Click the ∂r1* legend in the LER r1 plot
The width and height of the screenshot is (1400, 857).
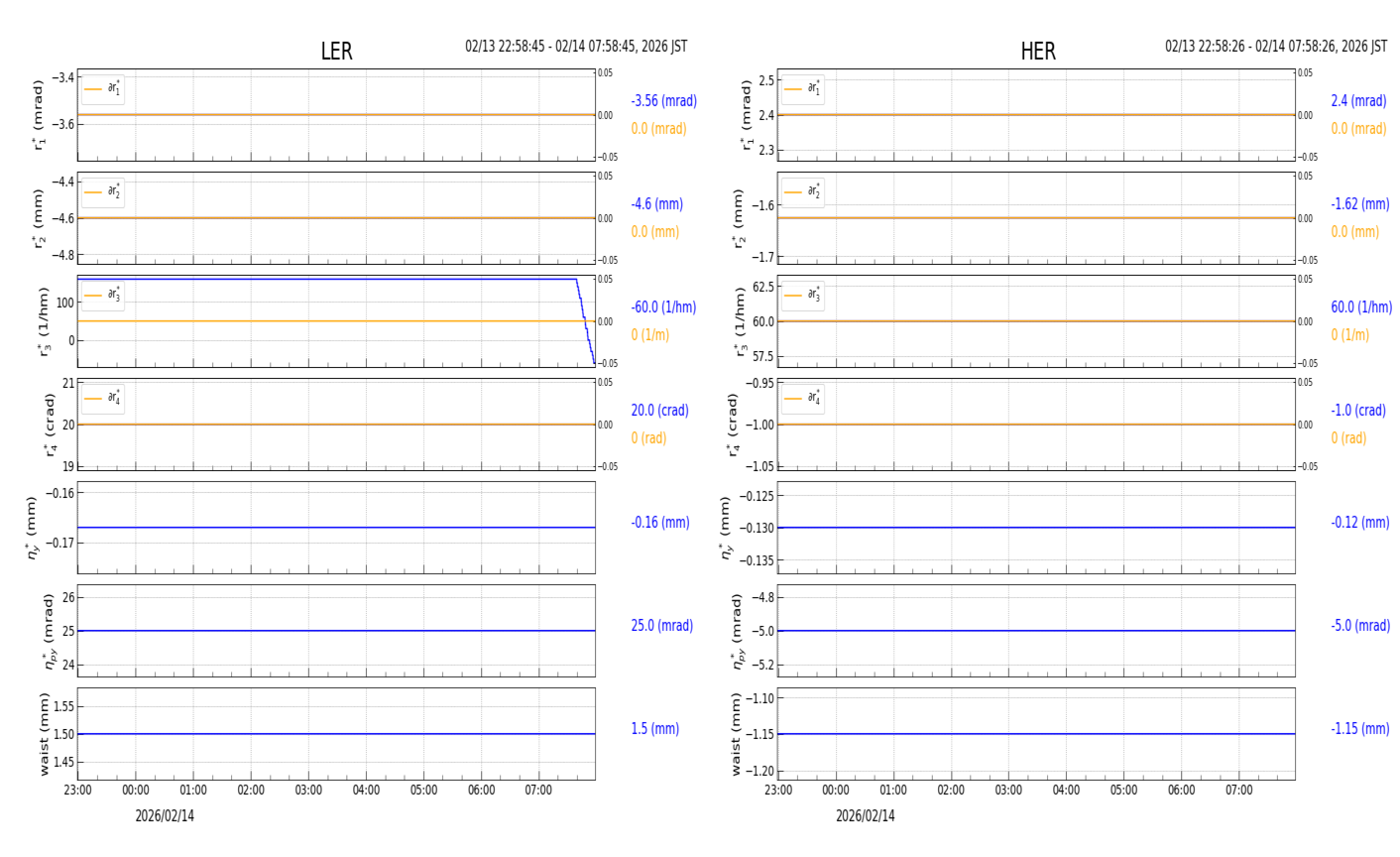click(103, 89)
